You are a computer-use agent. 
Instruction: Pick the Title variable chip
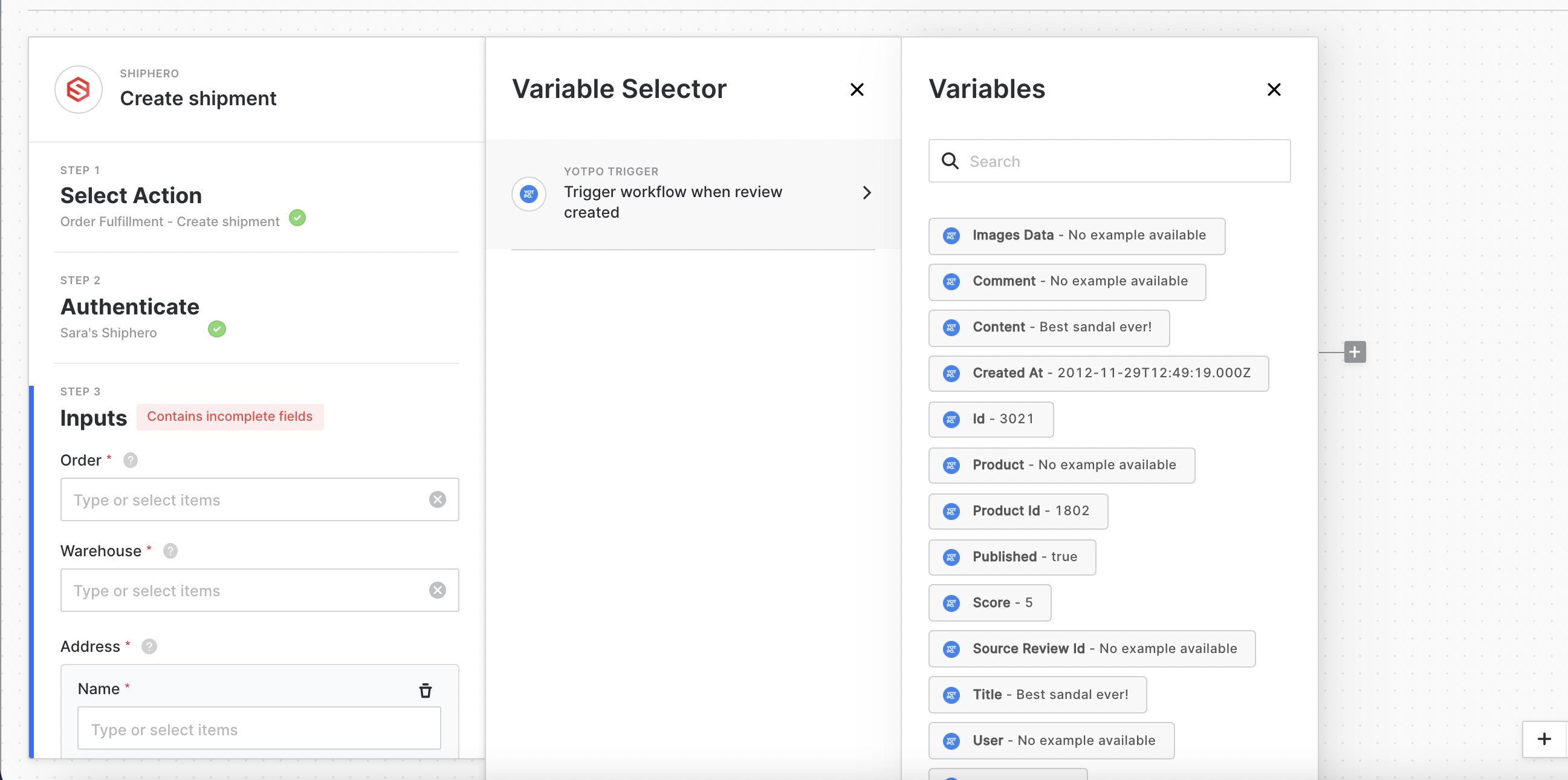pos(1037,695)
